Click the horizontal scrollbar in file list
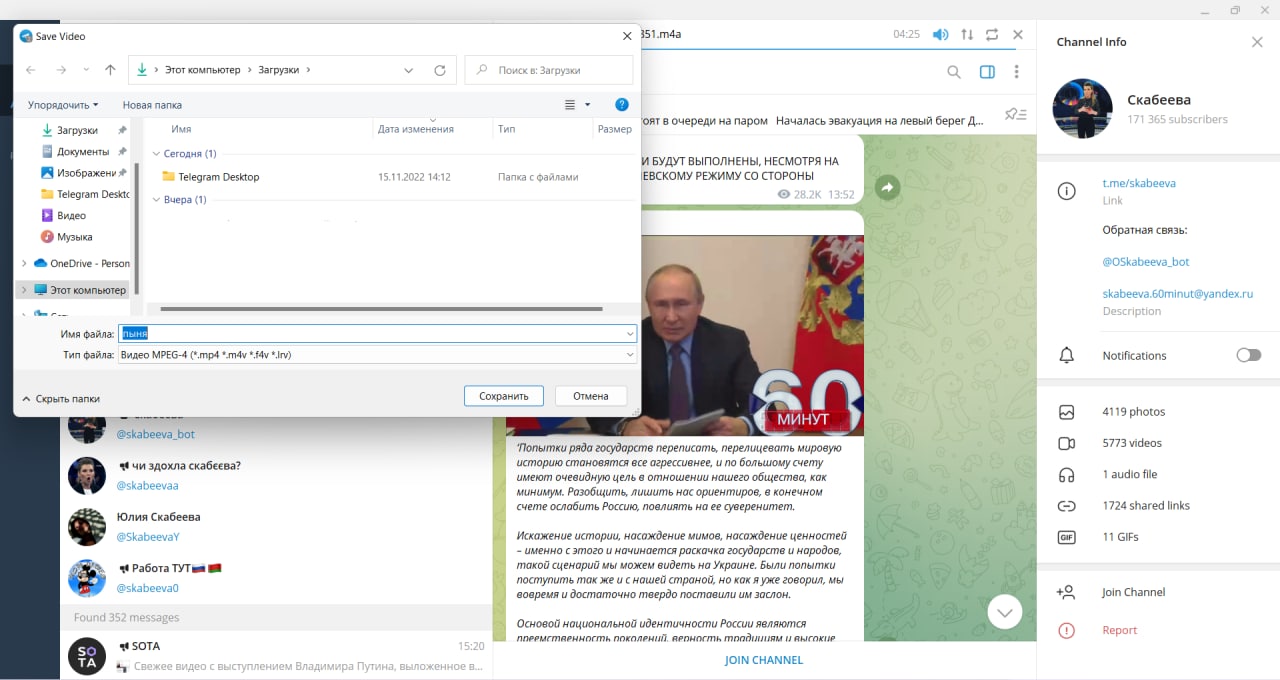The height and width of the screenshot is (680, 1280). coord(381,309)
